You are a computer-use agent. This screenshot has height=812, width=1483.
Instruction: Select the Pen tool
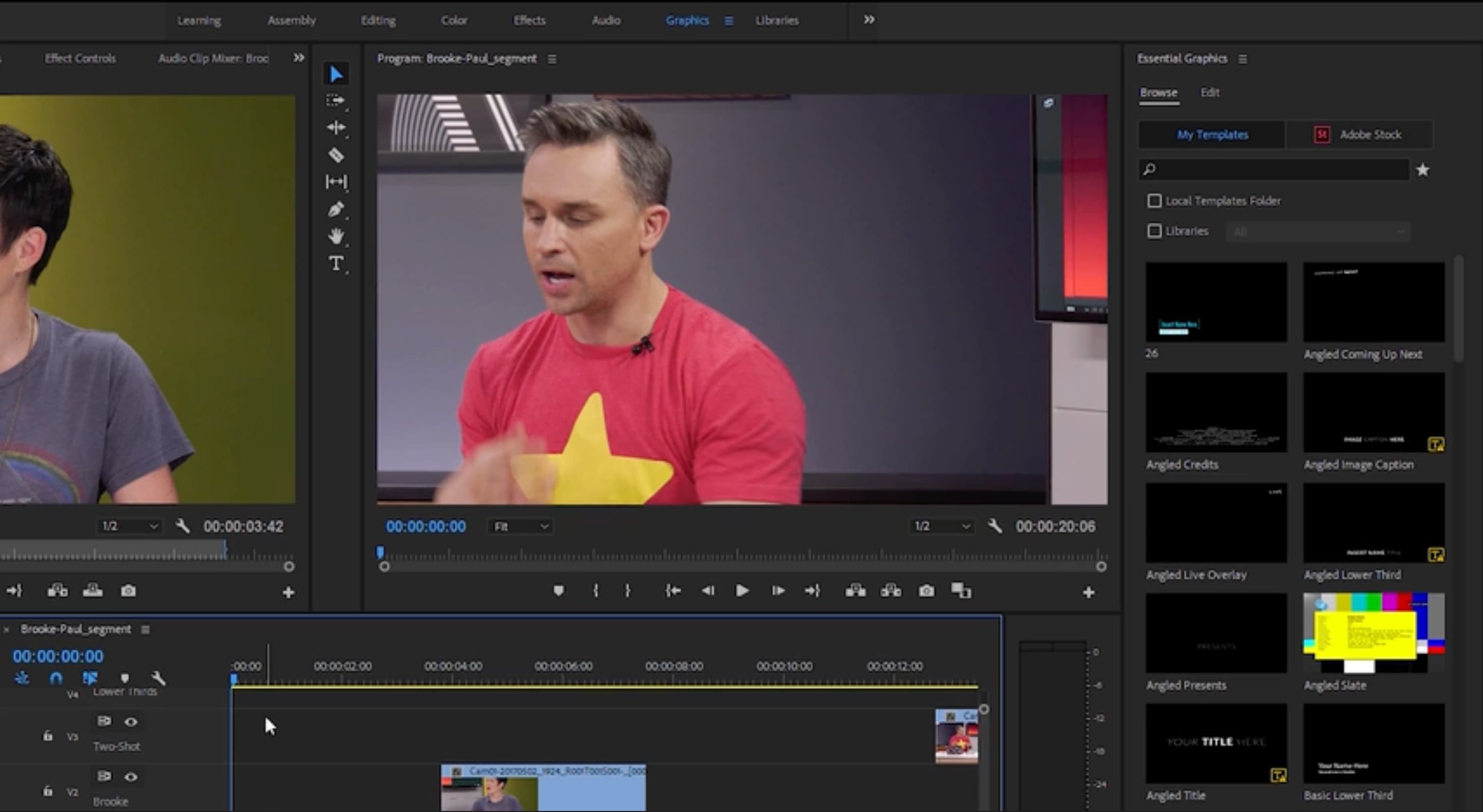(336, 209)
